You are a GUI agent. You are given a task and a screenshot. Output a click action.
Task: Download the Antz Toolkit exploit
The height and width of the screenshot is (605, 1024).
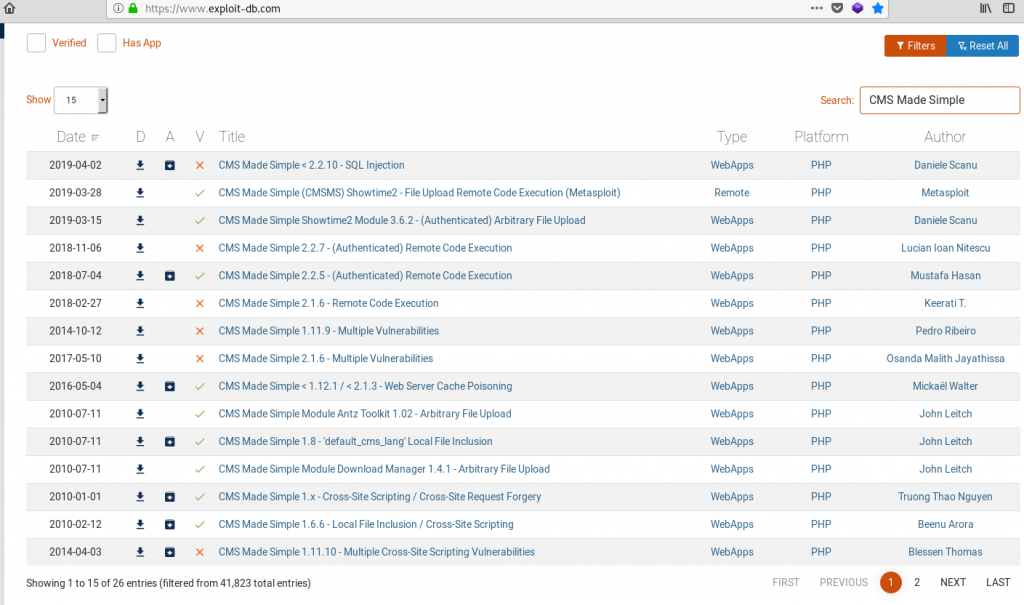click(140, 414)
